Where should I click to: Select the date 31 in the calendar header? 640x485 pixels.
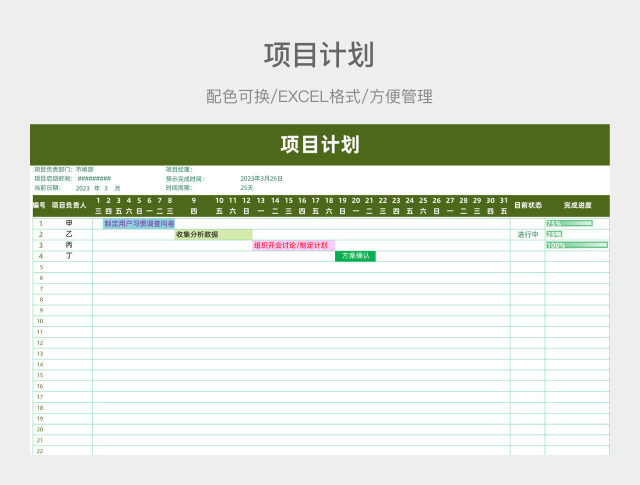[504, 200]
